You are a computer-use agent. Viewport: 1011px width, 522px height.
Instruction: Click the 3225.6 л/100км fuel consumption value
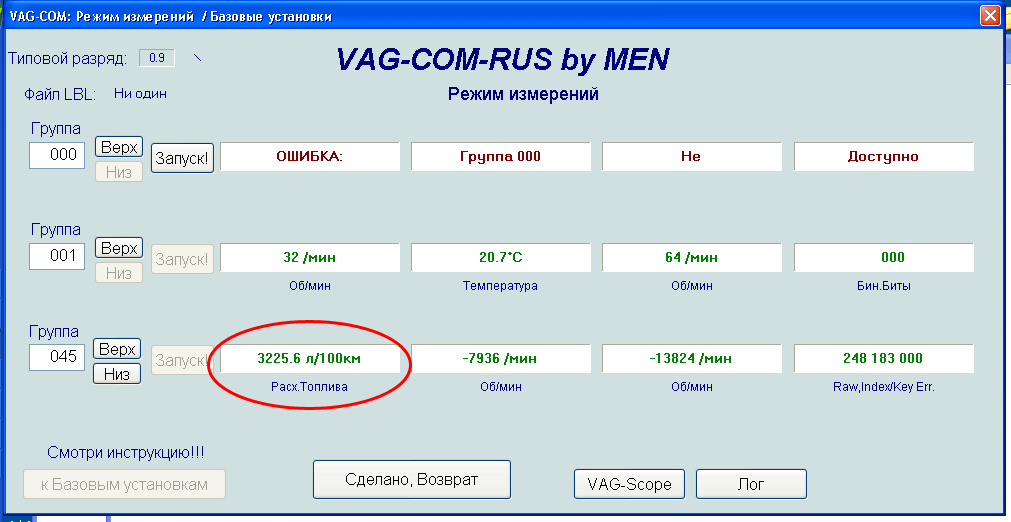pyautogui.click(x=309, y=358)
